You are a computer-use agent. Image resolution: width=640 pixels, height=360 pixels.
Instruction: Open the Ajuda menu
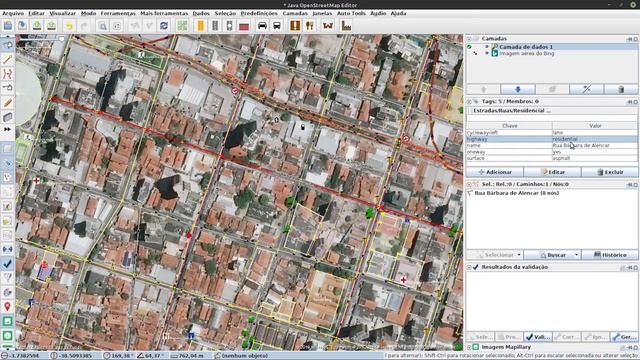coord(398,13)
